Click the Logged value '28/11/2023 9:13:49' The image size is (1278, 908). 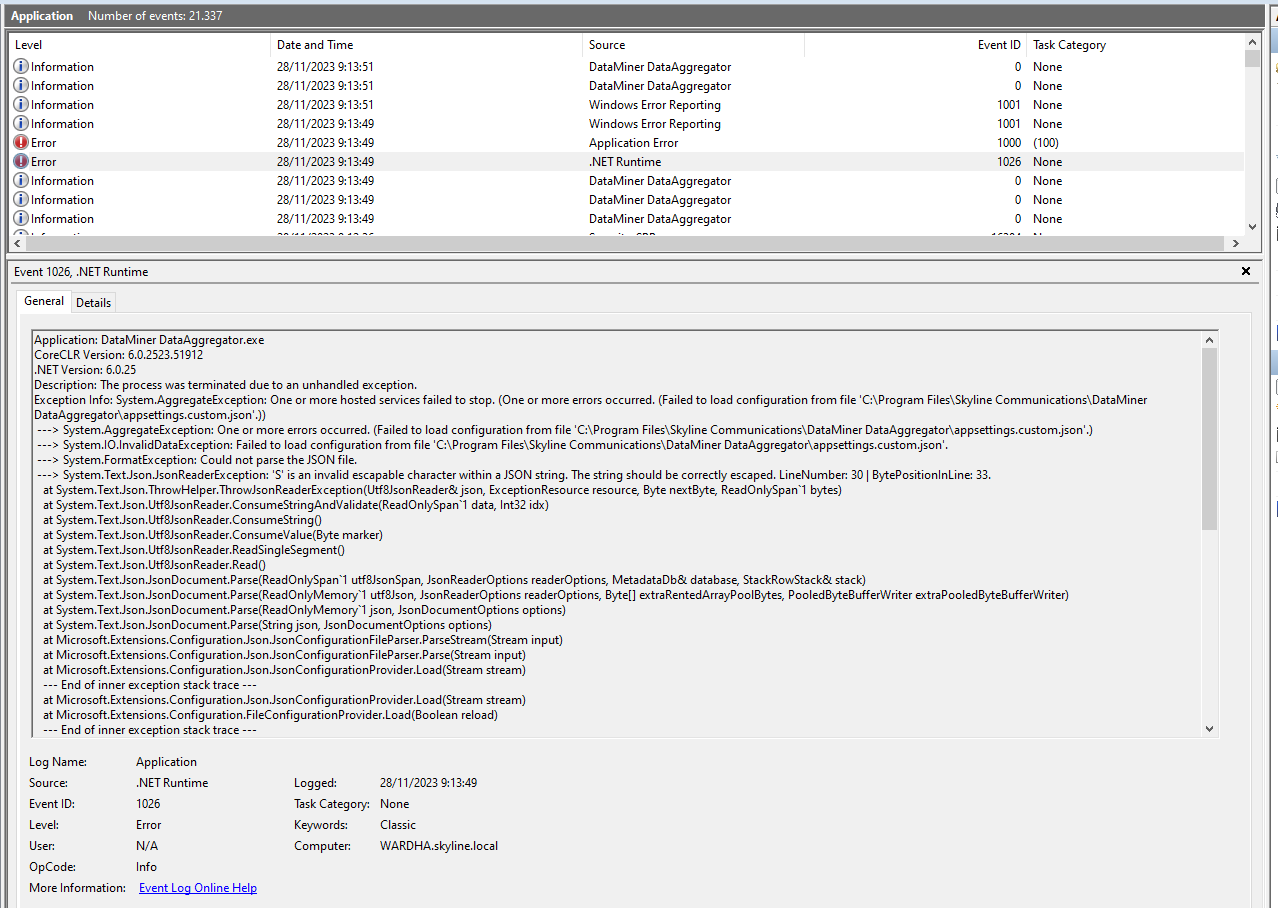428,783
